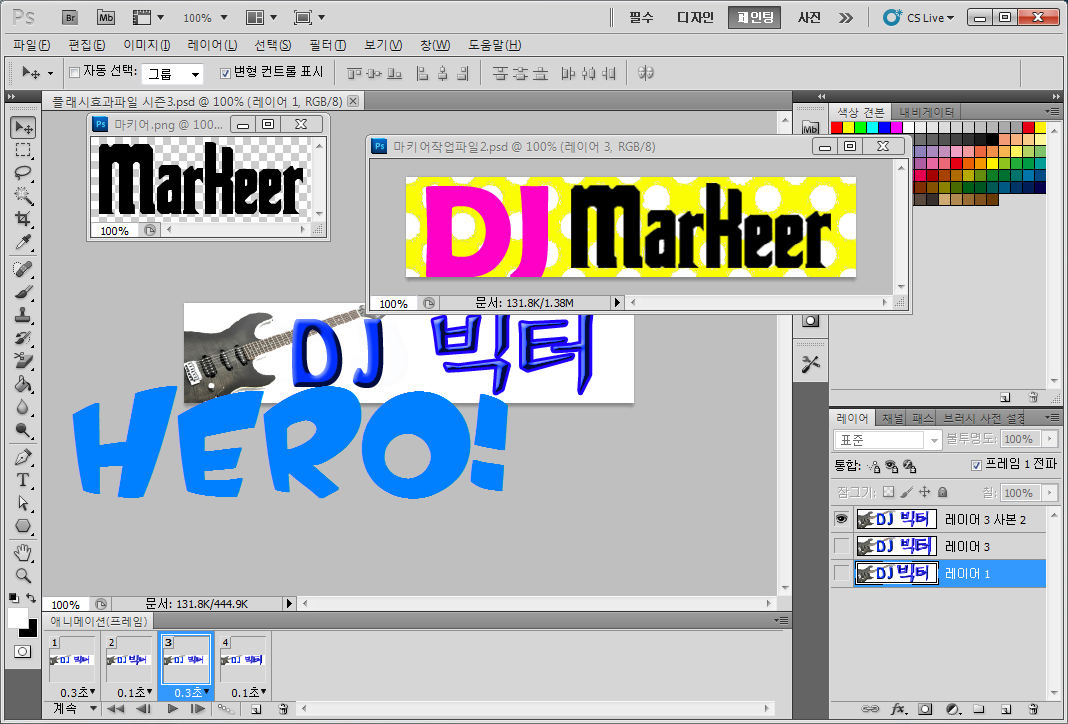The height and width of the screenshot is (724, 1068).
Task: Switch to Design workspace (디자인)
Action: click(695, 18)
